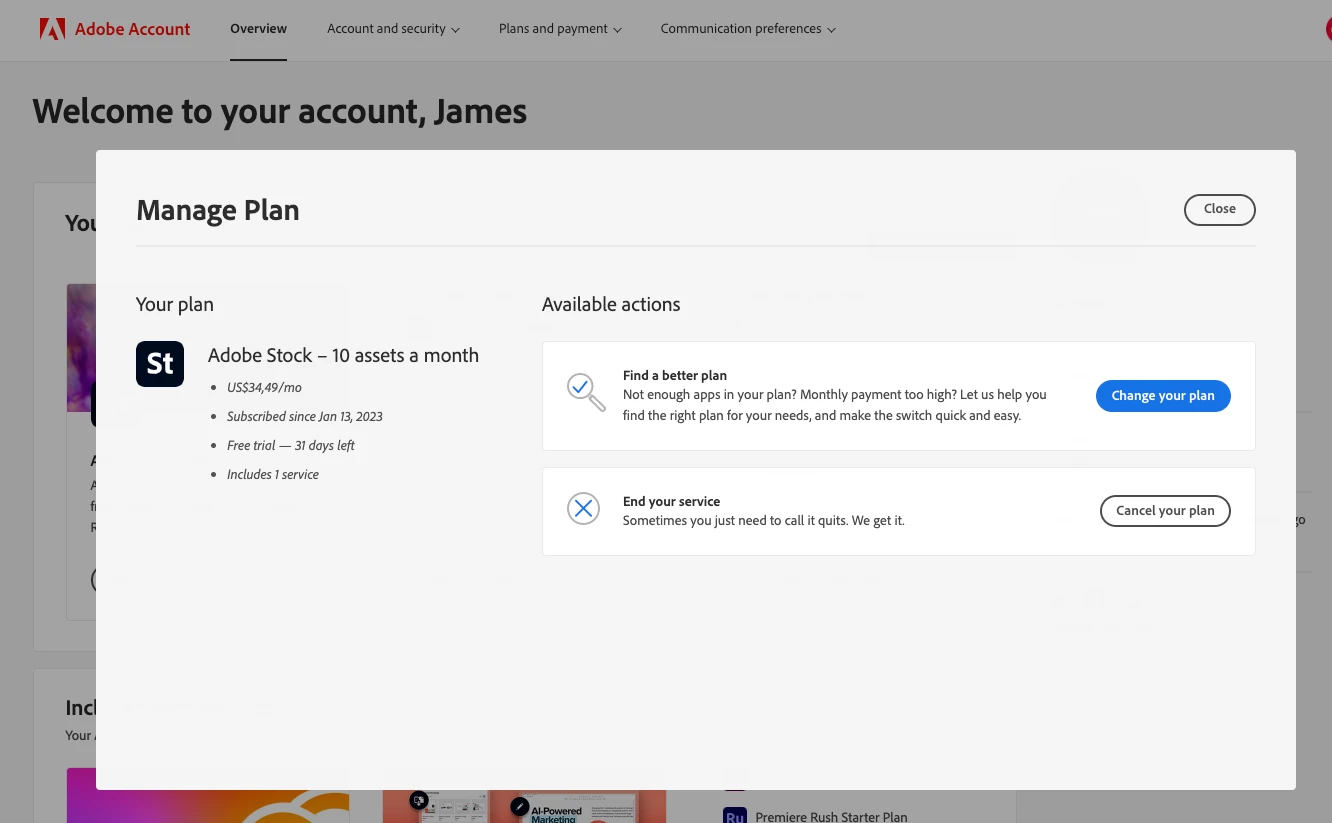Click the Adobe logo icon in header
Screen dimensions: 1332x823
coord(52,29)
